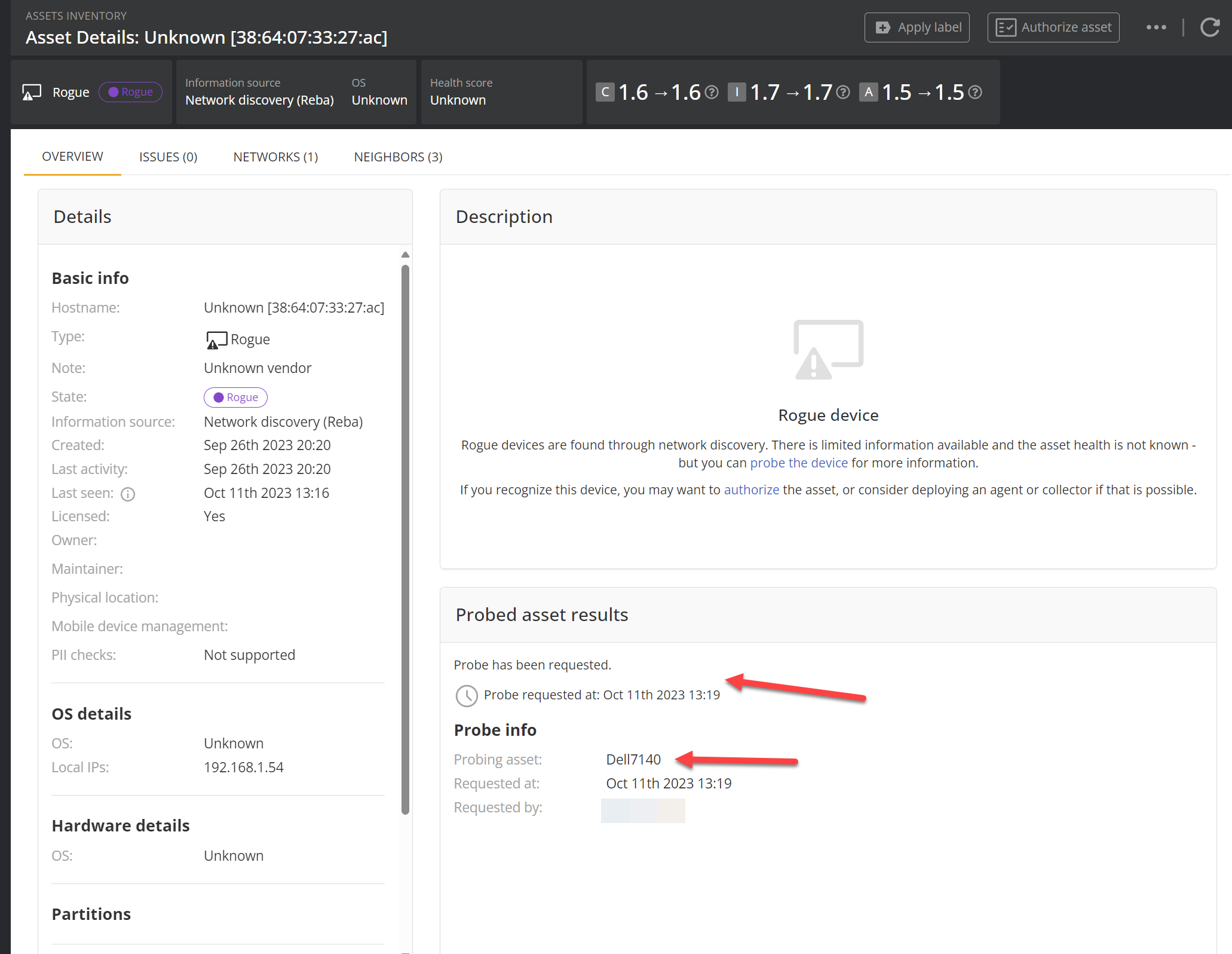This screenshot has width=1232, height=954.
Task: Click the rogue device icon in header
Action: tap(32, 93)
